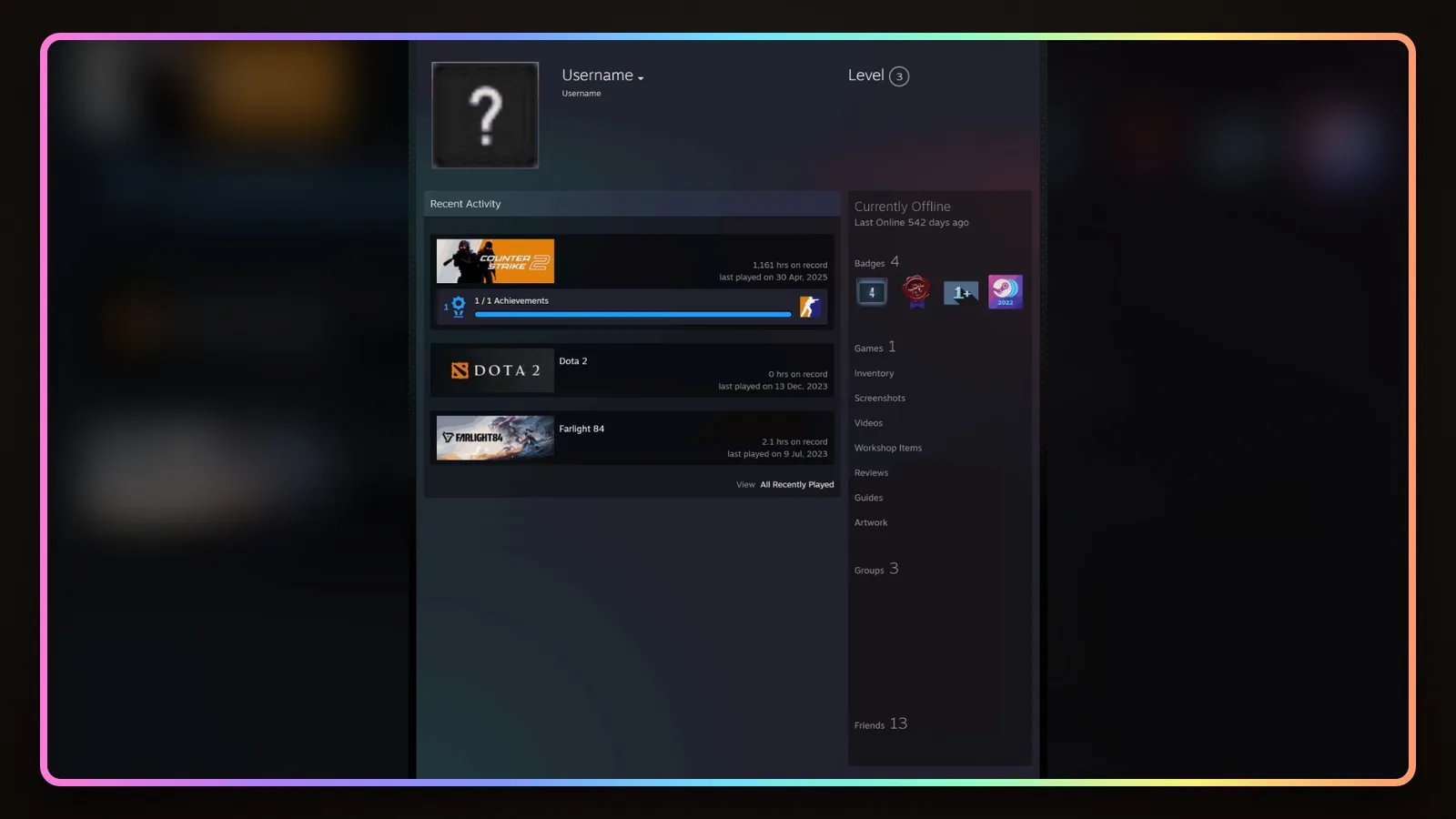The width and height of the screenshot is (1456, 819).
Task: Open the Friends 13 link
Action: [x=880, y=724]
